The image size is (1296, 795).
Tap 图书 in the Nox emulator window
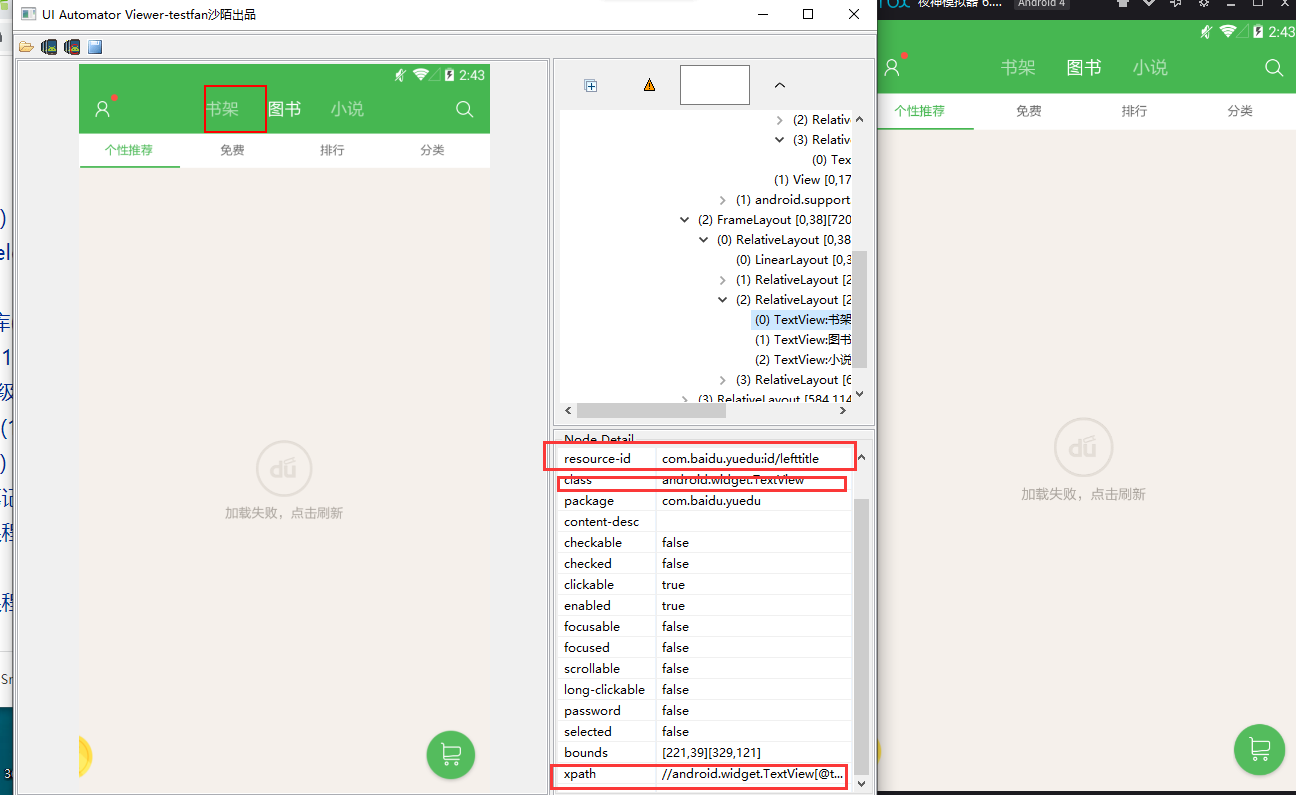click(x=1084, y=67)
